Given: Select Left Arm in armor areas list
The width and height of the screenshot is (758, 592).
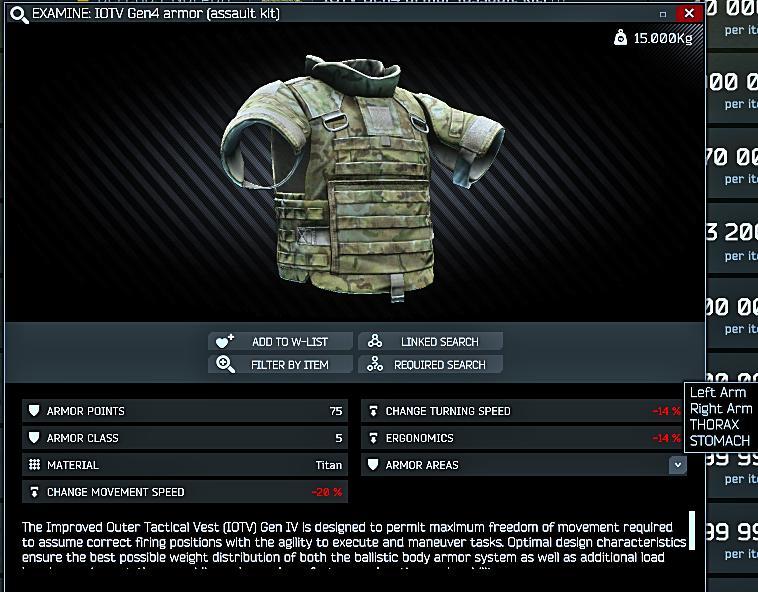Looking at the screenshot, I should click(717, 392).
